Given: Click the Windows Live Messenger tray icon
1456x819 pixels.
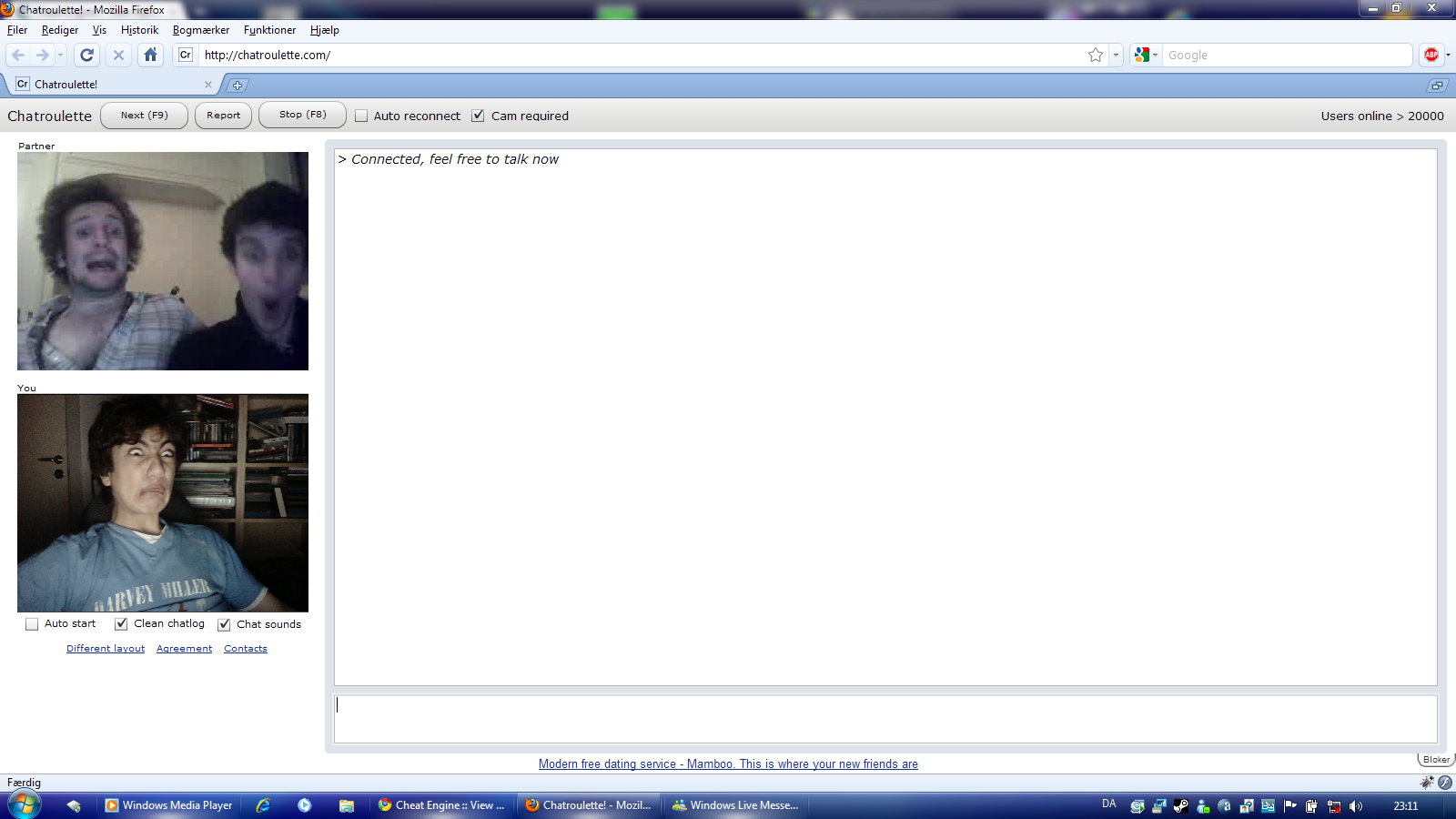Looking at the screenshot, I should tap(1202, 806).
